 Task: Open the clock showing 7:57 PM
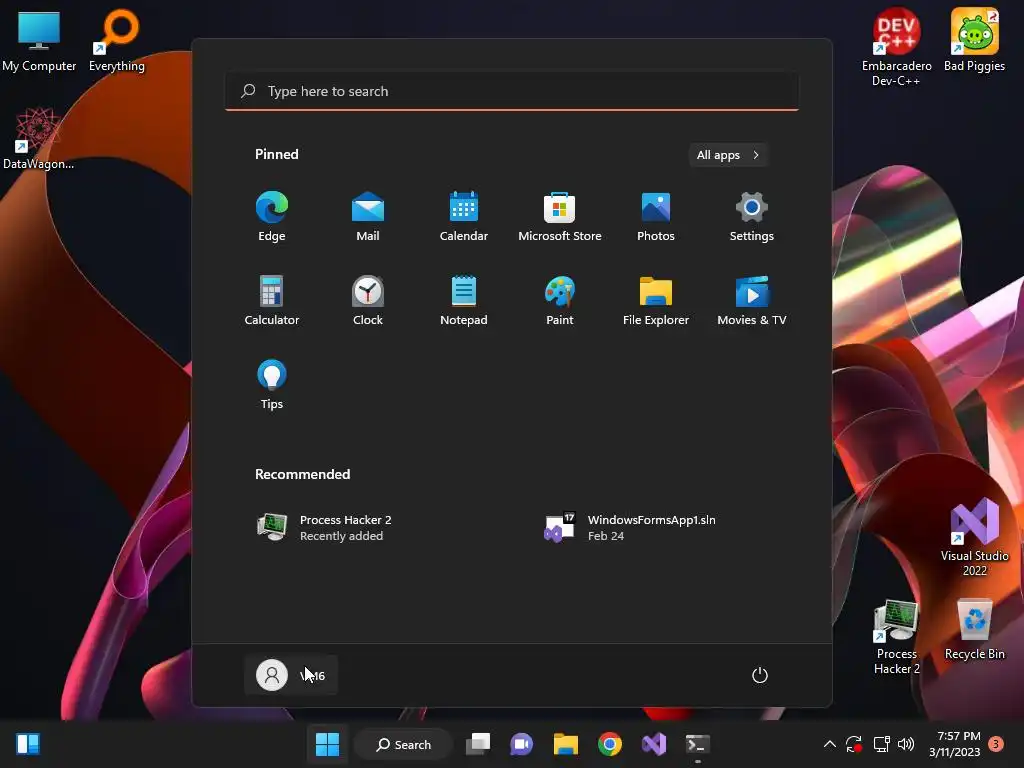(955, 744)
